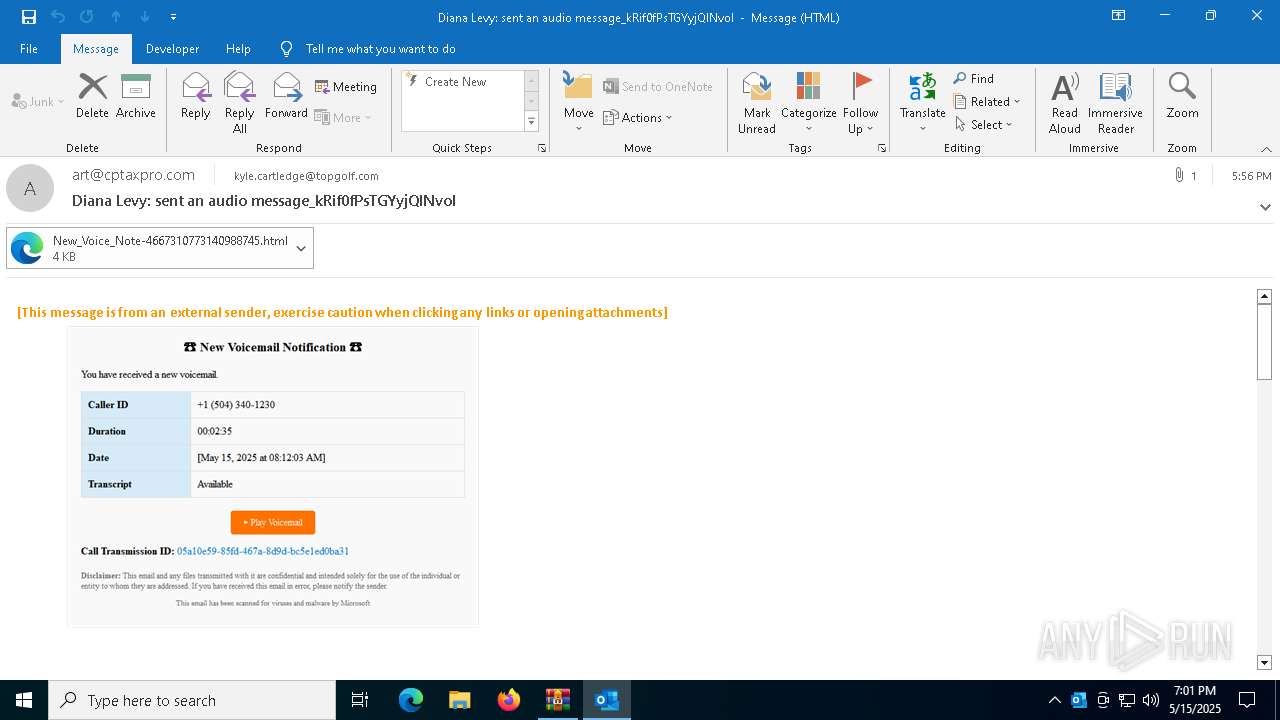Screen dimensions: 1280x720
Task: Open Ribbon Display Options
Action: pos(1119,16)
